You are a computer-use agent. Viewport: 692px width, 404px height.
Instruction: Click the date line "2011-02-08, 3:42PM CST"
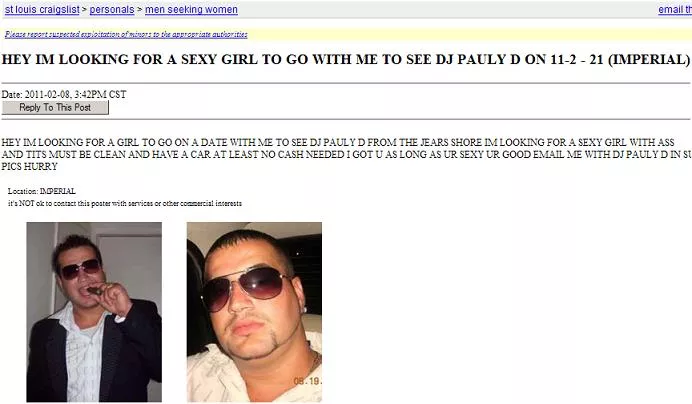(75, 94)
